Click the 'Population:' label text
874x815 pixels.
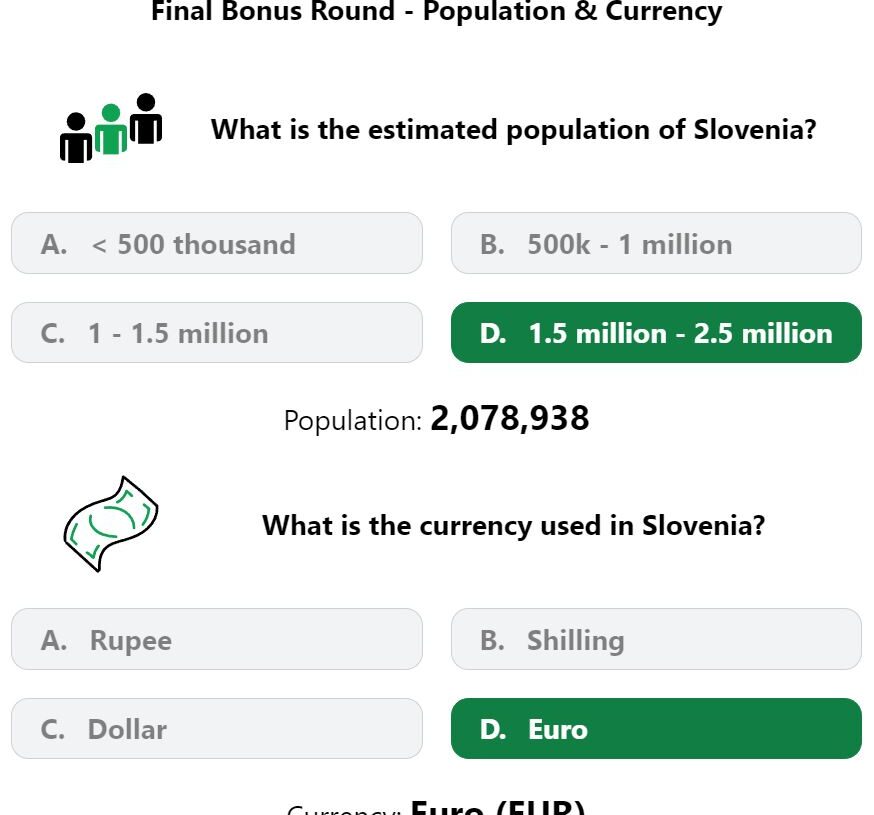pos(353,420)
